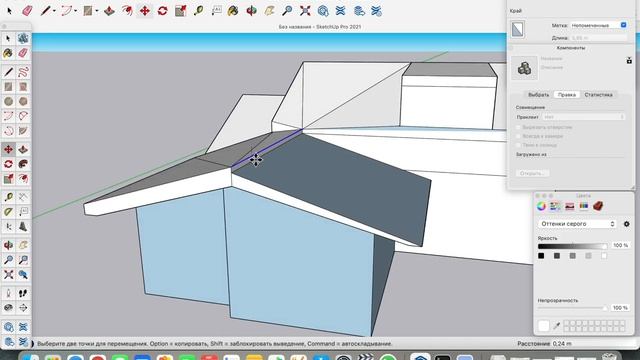This screenshot has width=640, height=360.
Task: Expand the arrow next to the Arc tool
Action: (76, 11)
